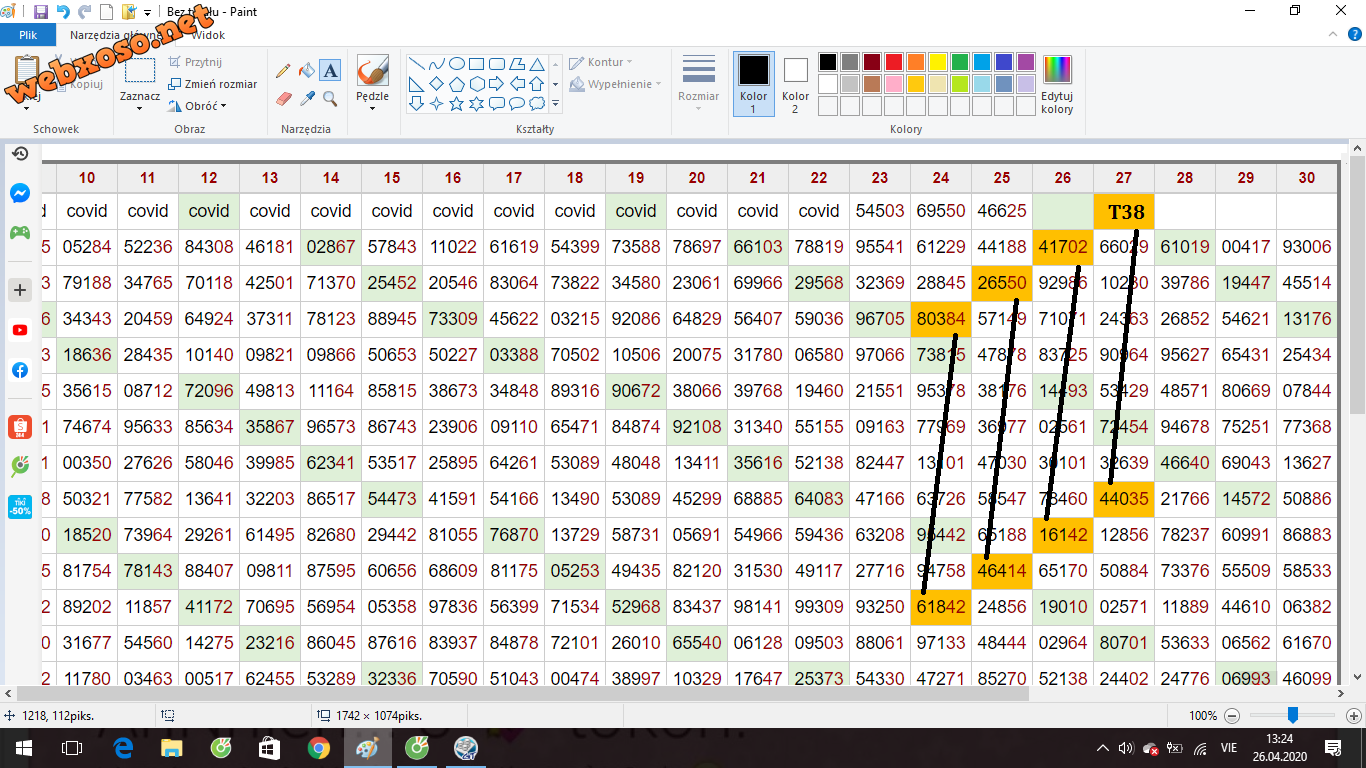1366x768 pixels.
Task: Choose the Triangle shape
Action: [x=537, y=63]
